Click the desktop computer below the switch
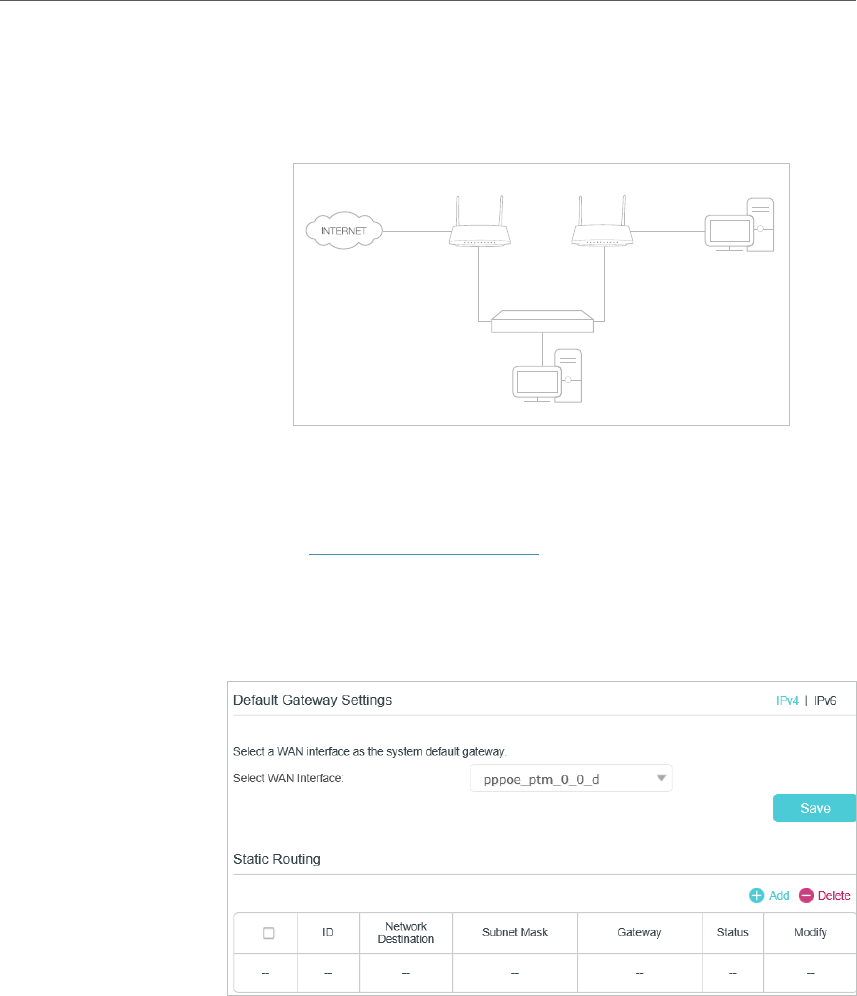The width and height of the screenshot is (857, 996). click(547, 375)
